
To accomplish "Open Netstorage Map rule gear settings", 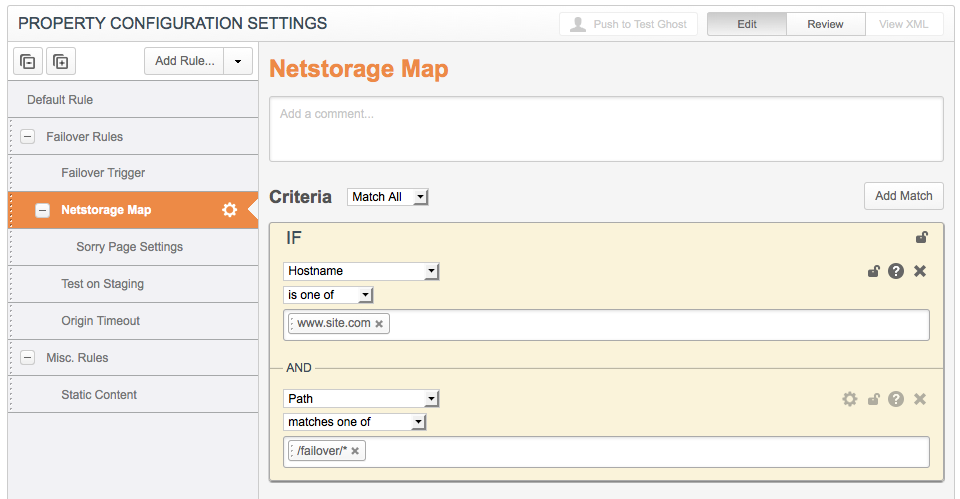I will pos(229,210).
